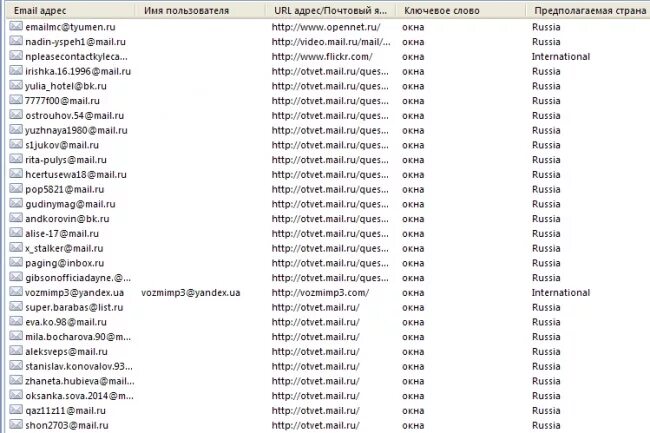Select email pop5821@mail.ru
Viewport: 650px width, 433px height.
click(64, 189)
